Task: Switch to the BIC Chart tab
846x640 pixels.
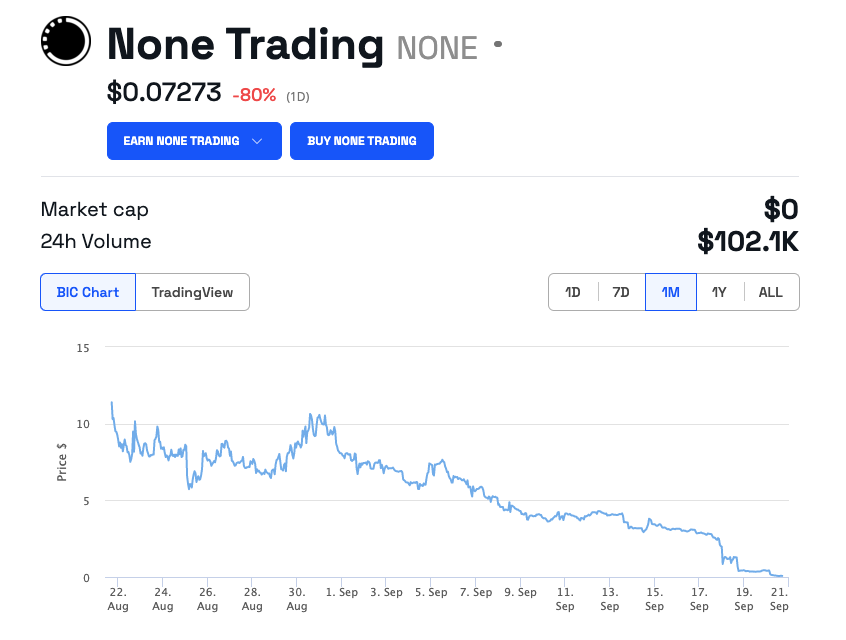Action: (x=88, y=292)
